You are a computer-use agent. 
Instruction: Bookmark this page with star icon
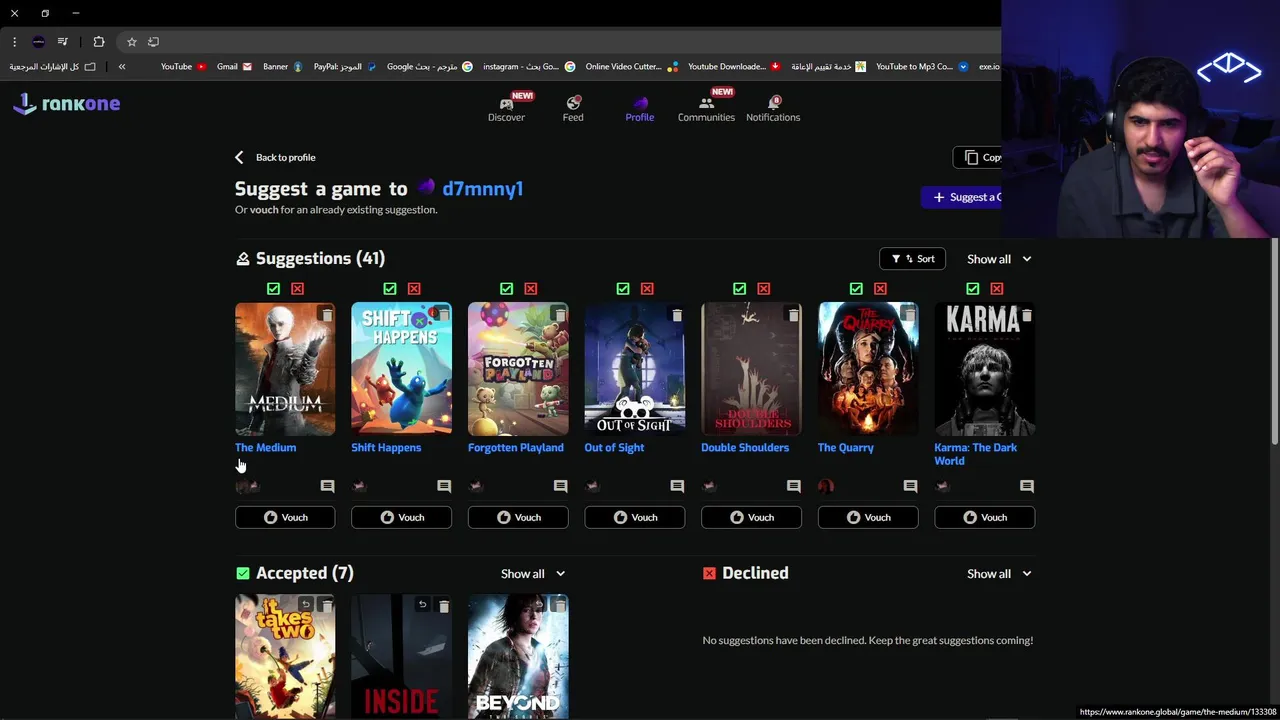pos(131,42)
